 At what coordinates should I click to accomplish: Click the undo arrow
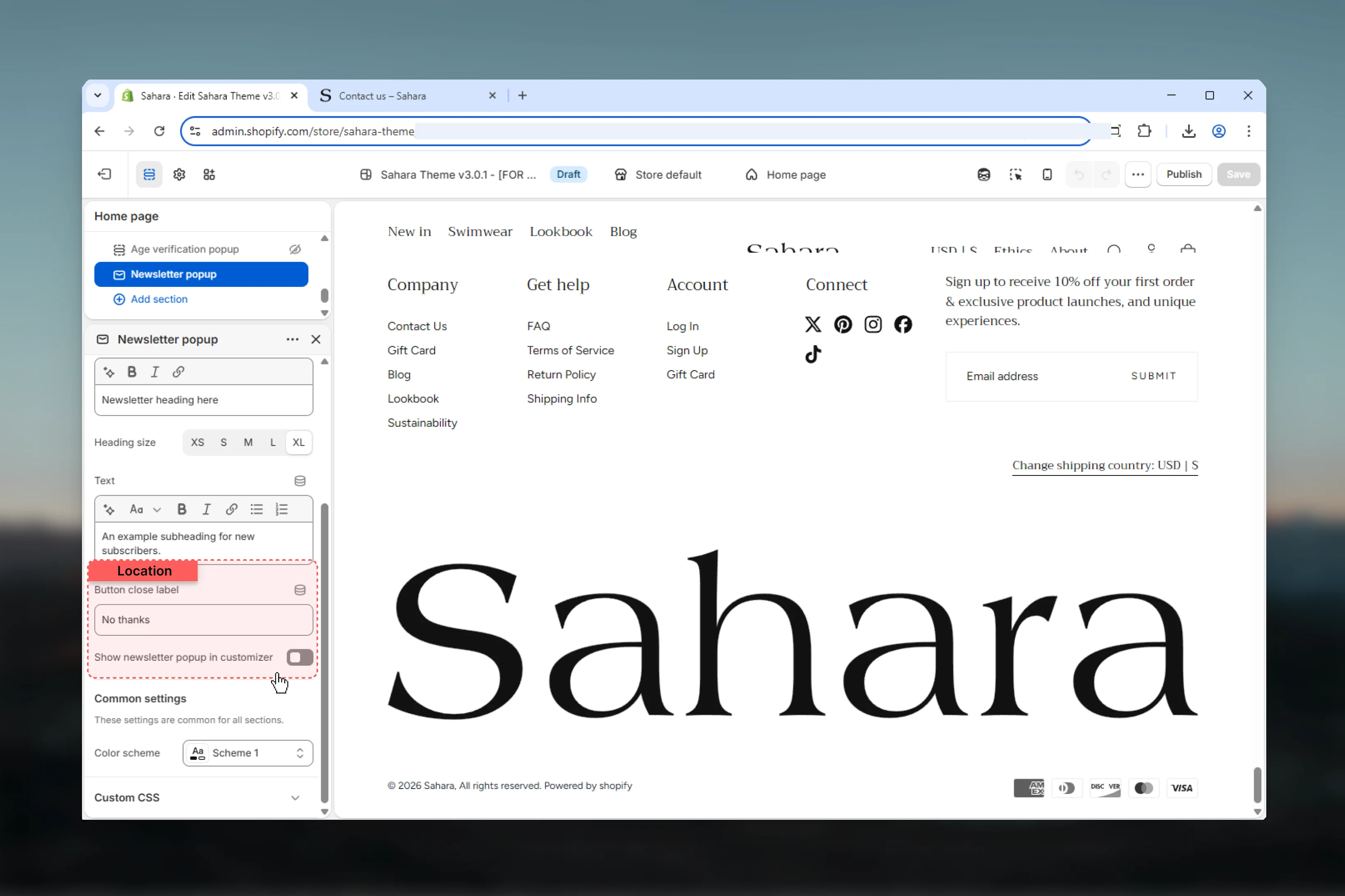click(1078, 174)
